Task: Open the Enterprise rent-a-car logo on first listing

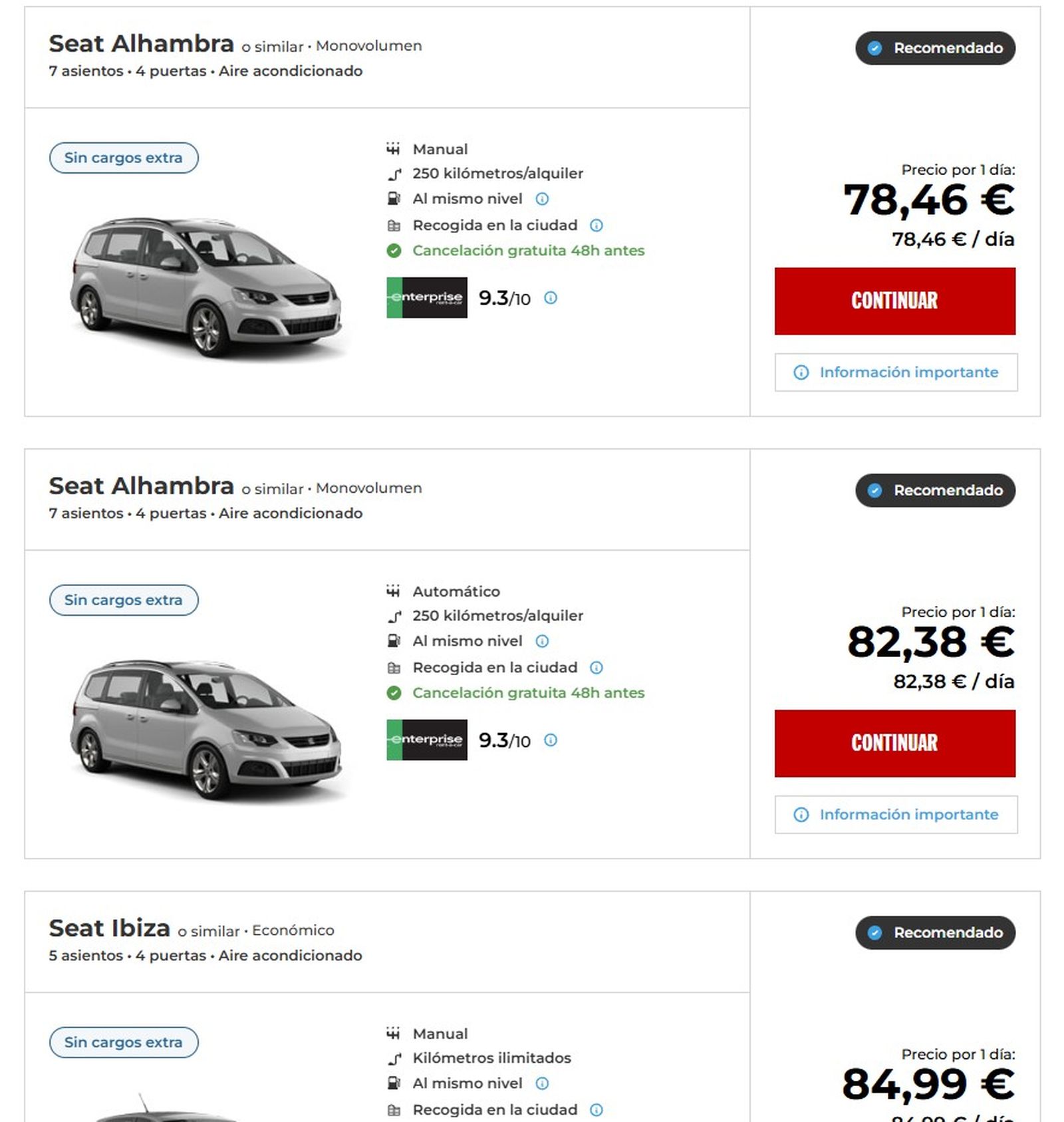Action: [x=428, y=298]
